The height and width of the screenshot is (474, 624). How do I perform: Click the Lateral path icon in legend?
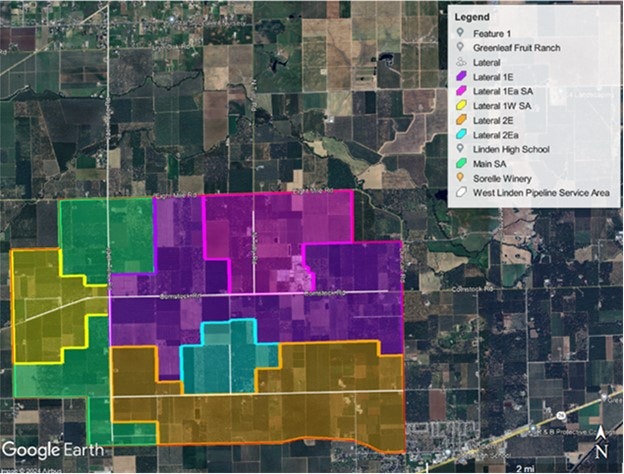[459, 61]
